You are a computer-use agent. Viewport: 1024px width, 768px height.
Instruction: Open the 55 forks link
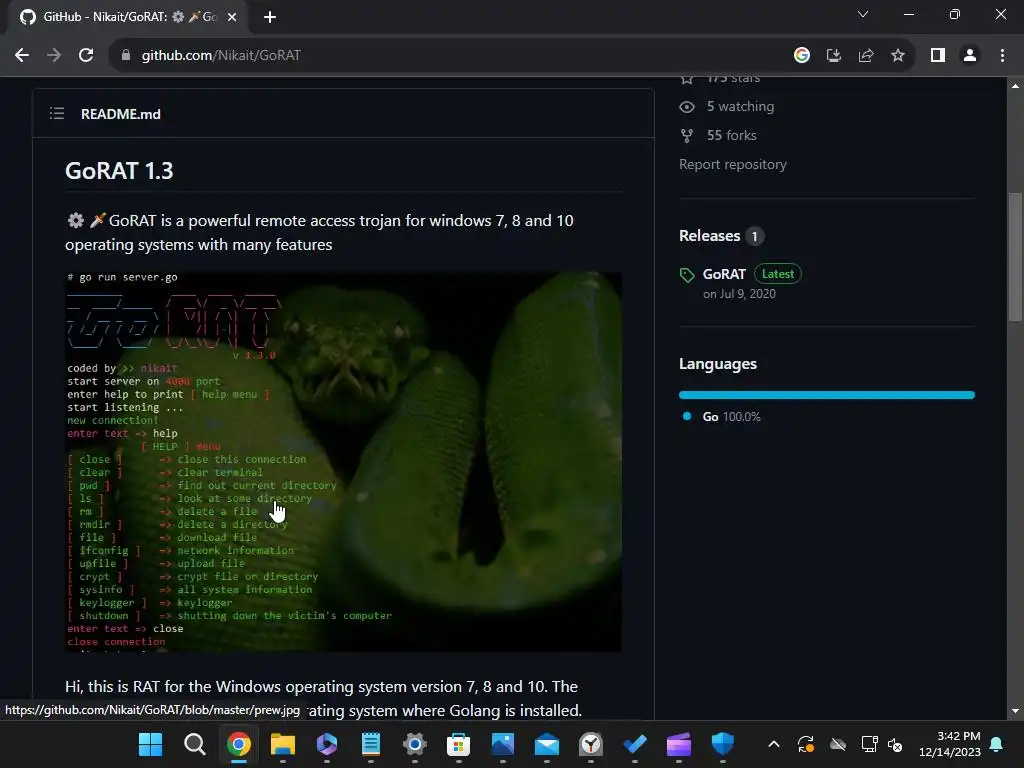[x=731, y=135]
